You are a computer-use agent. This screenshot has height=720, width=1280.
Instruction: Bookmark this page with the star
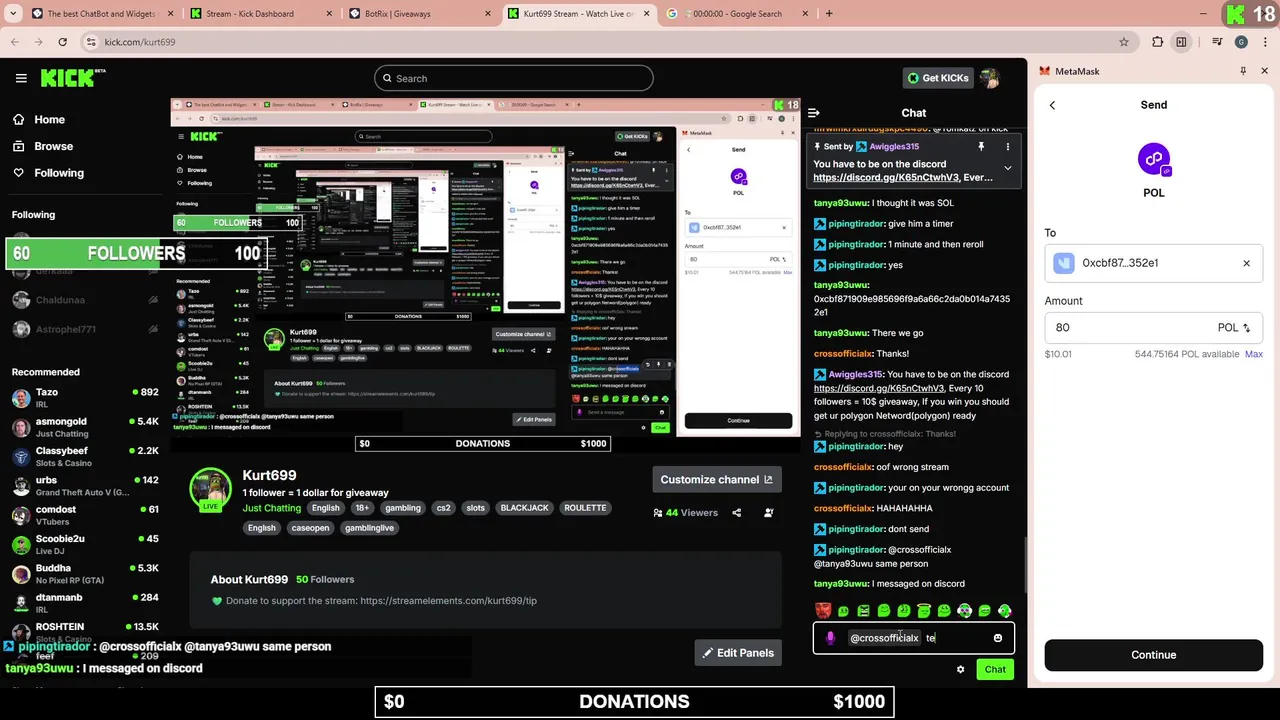click(1124, 42)
